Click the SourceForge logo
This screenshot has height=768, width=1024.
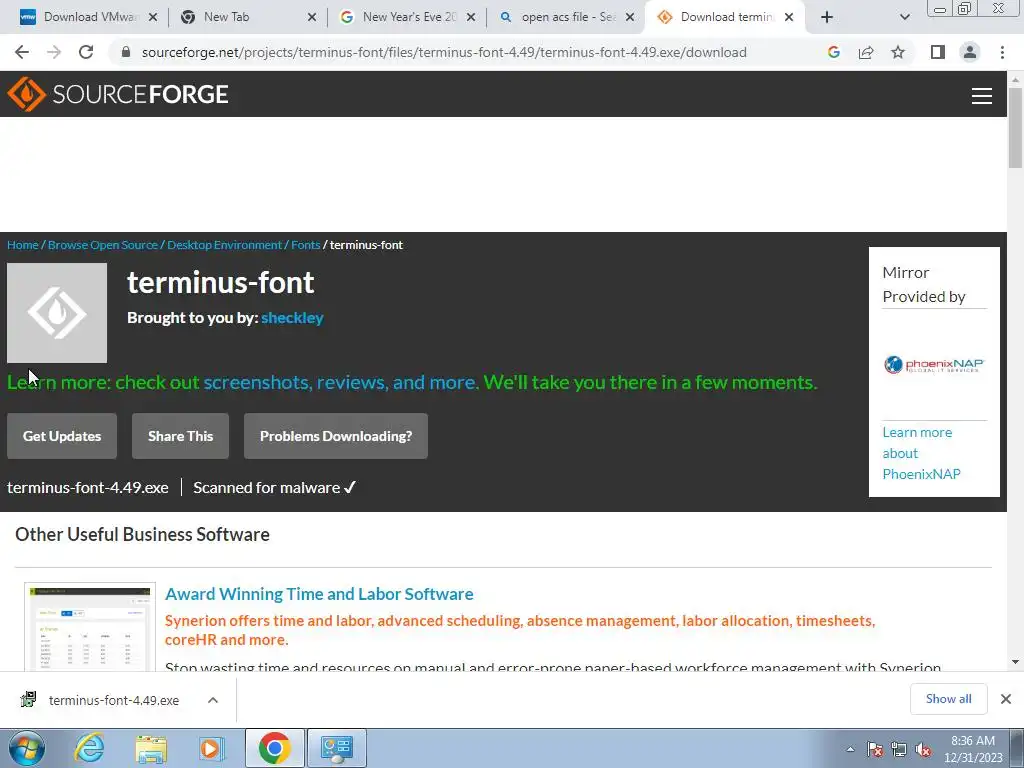click(118, 94)
